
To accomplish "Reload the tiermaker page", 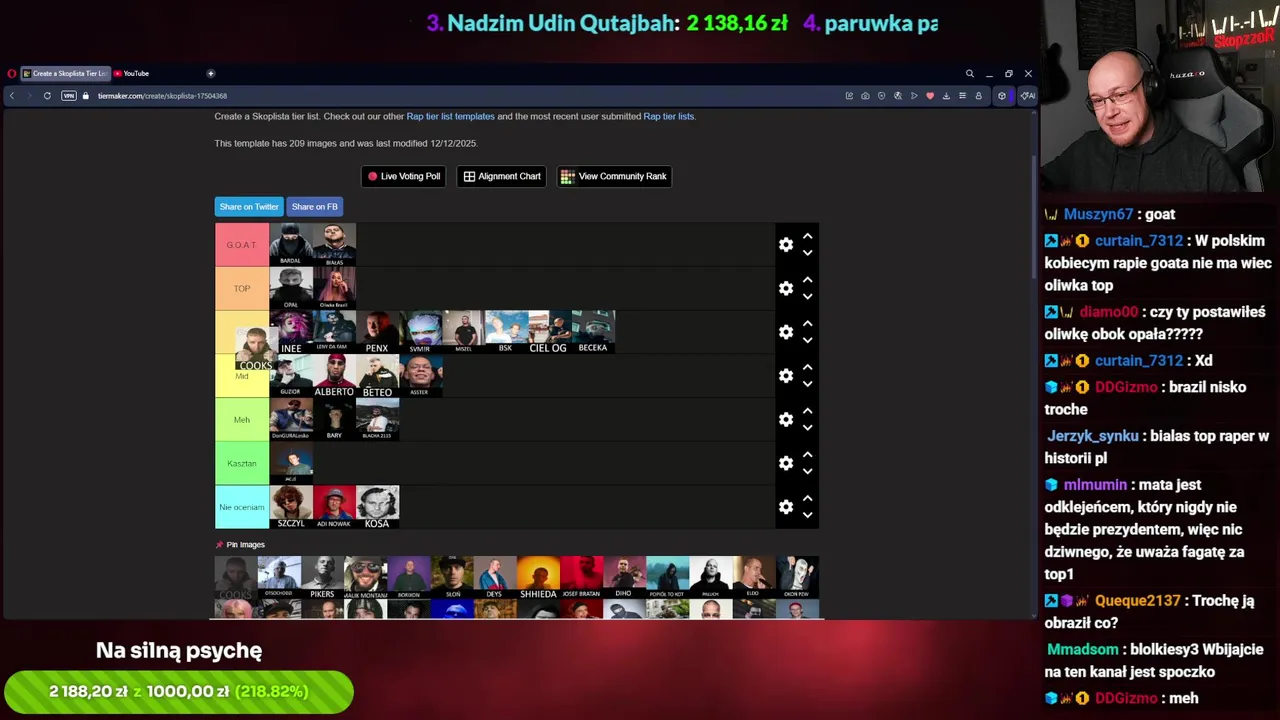I will [x=47, y=96].
